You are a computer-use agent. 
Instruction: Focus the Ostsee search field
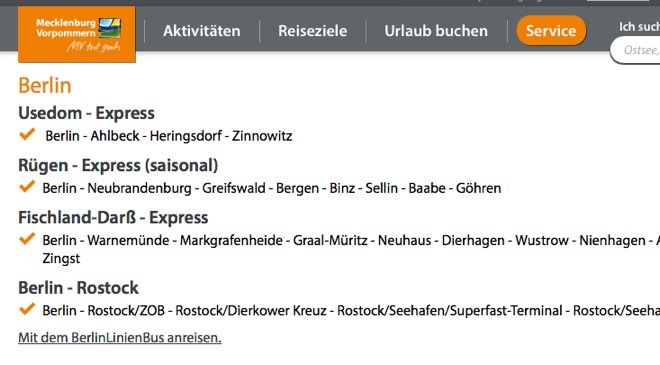pos(635,50)
